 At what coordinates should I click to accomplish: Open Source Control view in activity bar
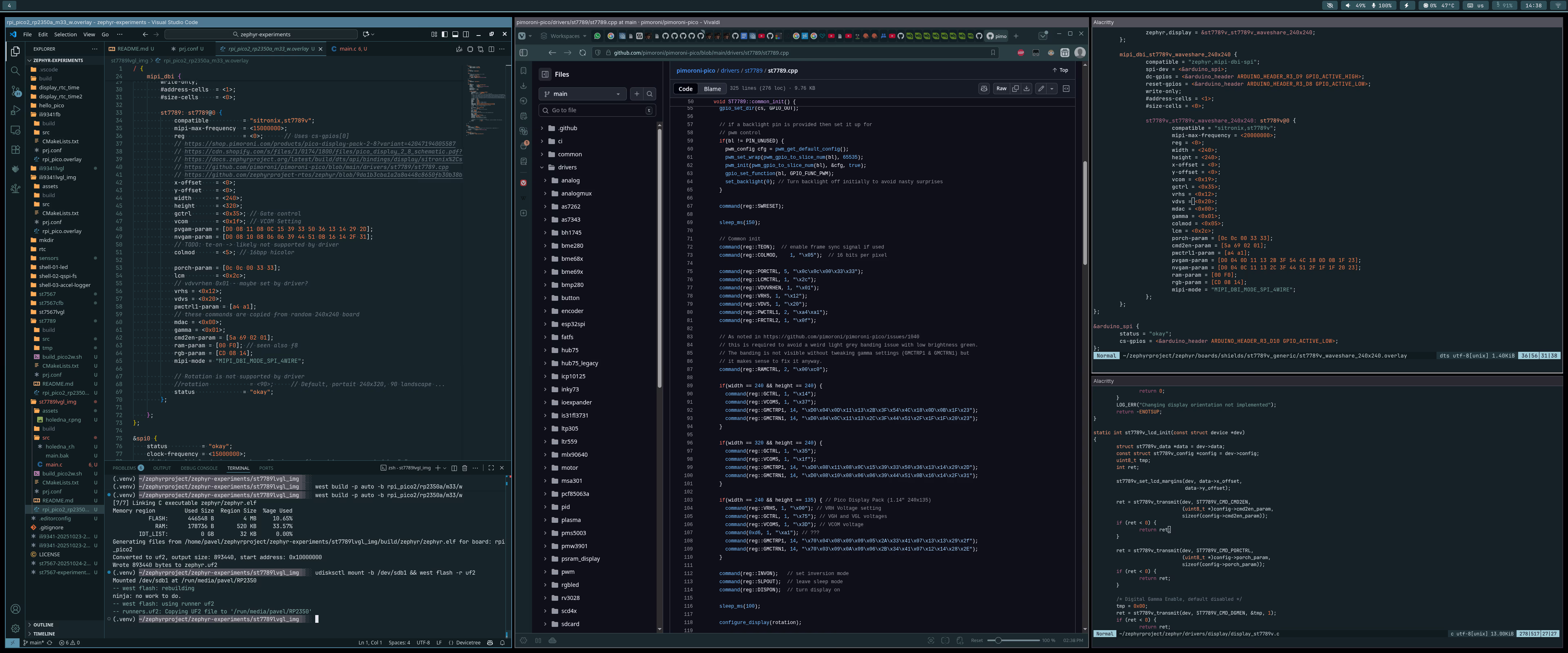(15, 91)
